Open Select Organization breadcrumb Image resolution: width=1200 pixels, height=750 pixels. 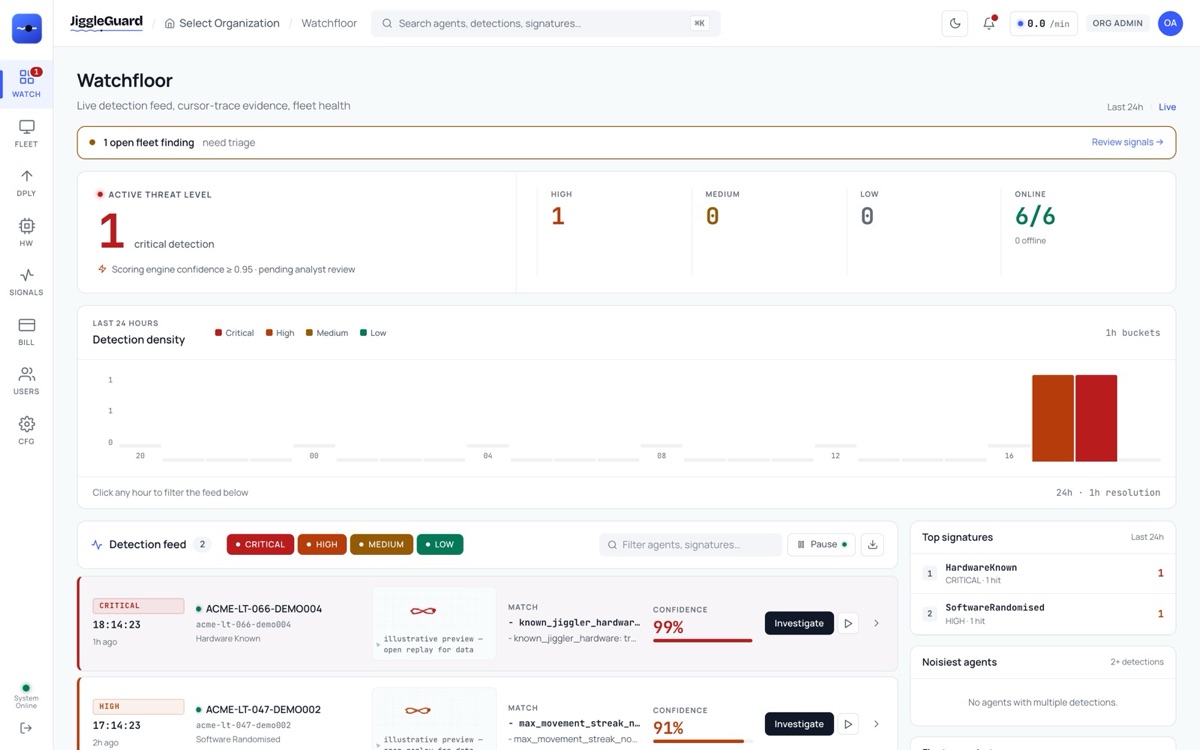[222, 23]
